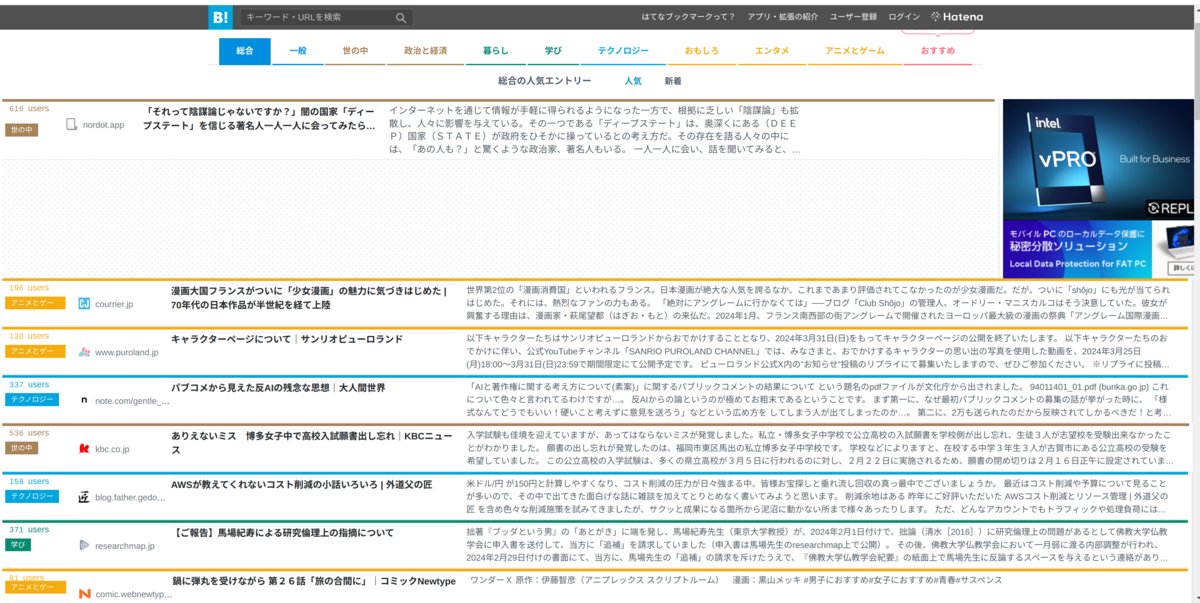Select the アニメとゲーム category tab
1200x603 pixels.
click(x=855, y=51)
